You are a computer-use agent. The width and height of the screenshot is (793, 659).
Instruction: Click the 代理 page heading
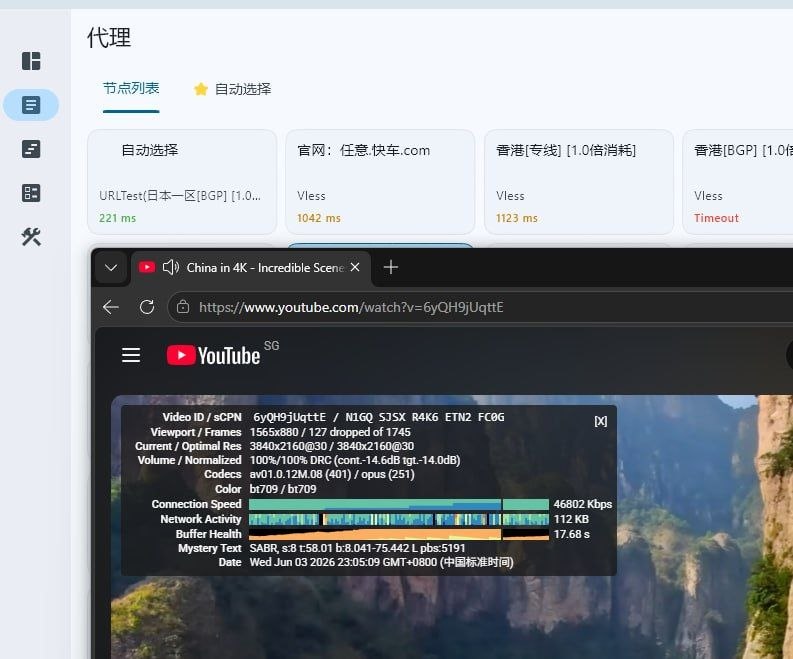click(x=109, y=38)
